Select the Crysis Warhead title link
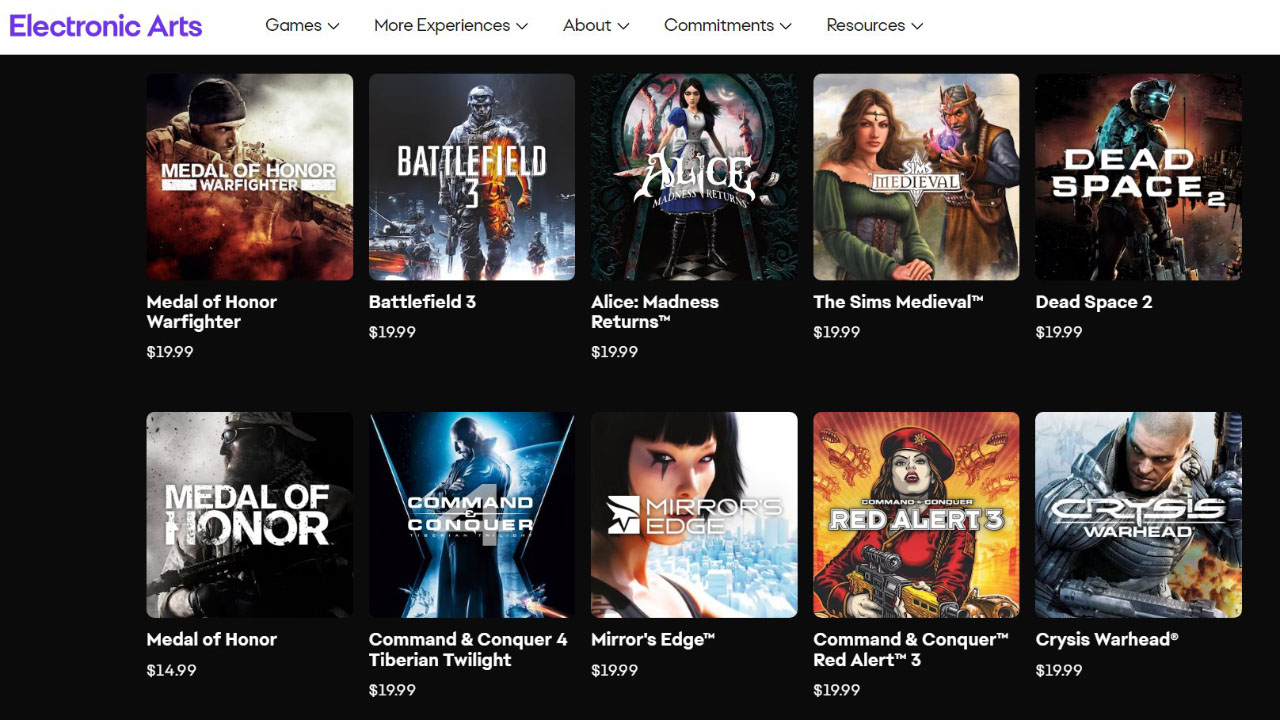 click(1106, 640)
